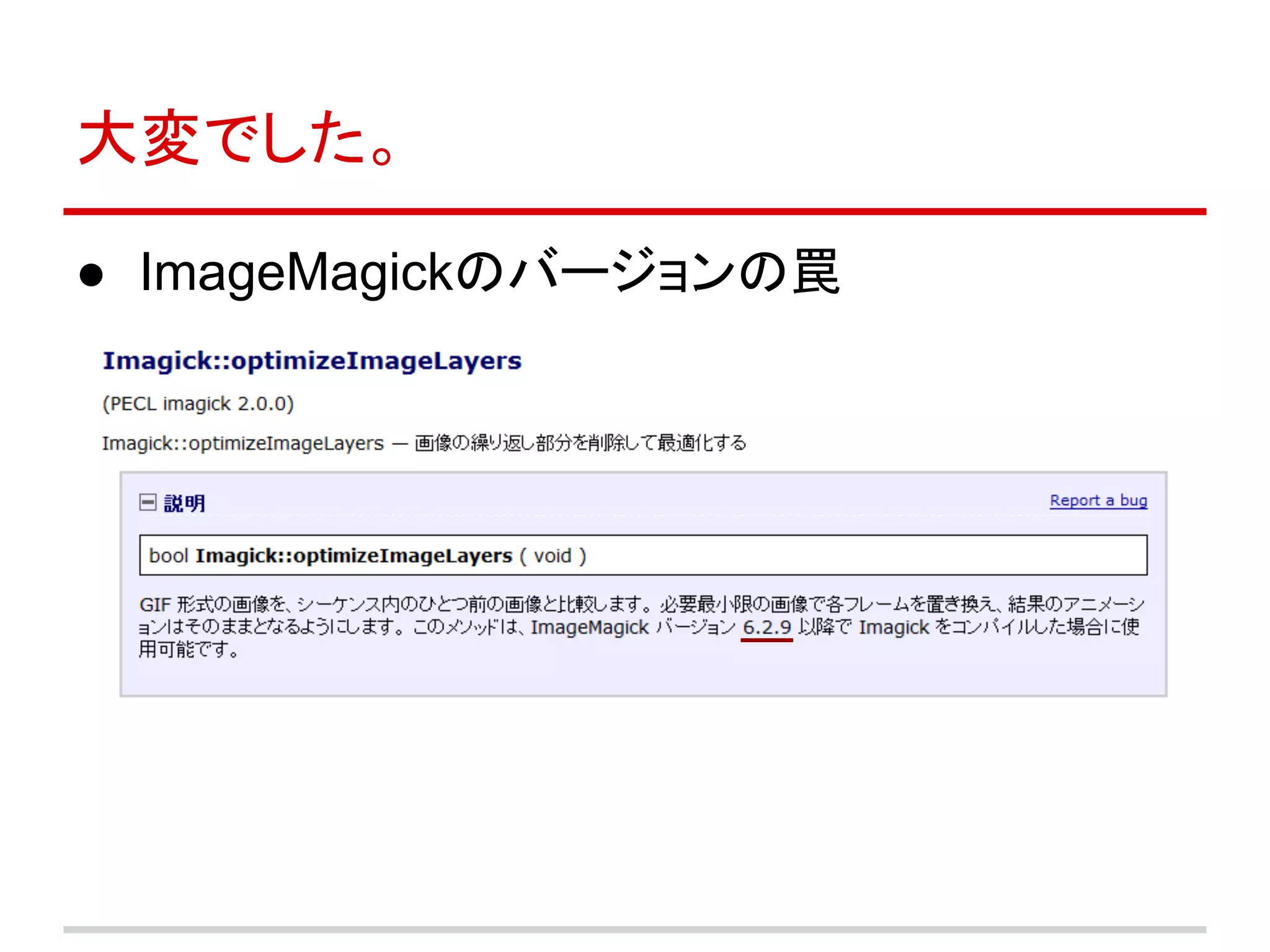The width and height of the screenshot is (1270, 952).
Task: Click the bool Imagick::optimizeImageLayers ( void ) signature box
Action: [x=643, y=555]
